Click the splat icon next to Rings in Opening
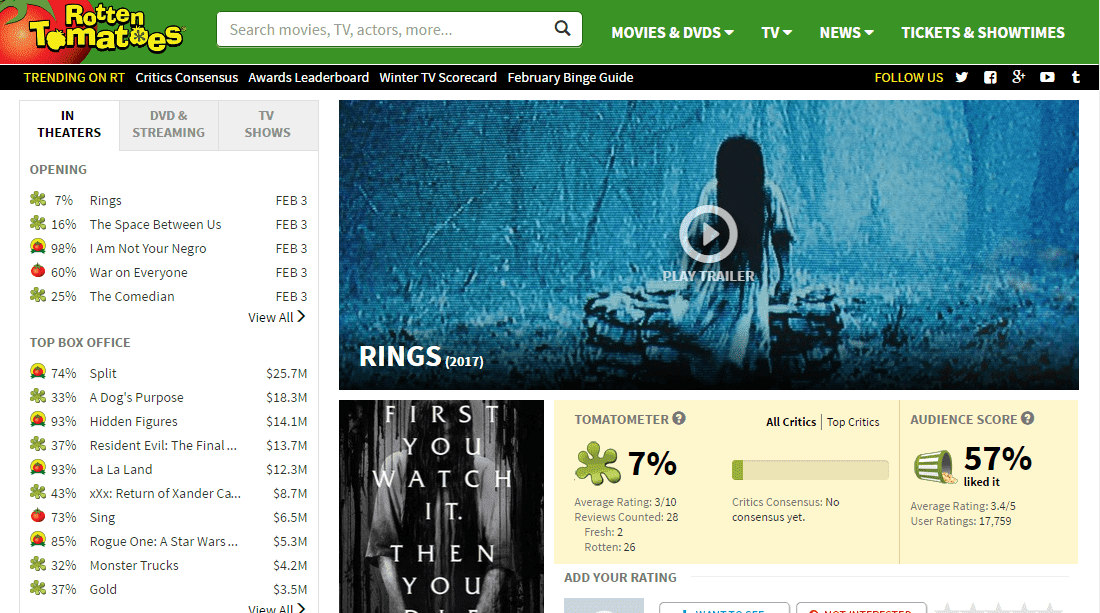The width and height of the screenshot is (1100, 613). (x=38, y=199)
